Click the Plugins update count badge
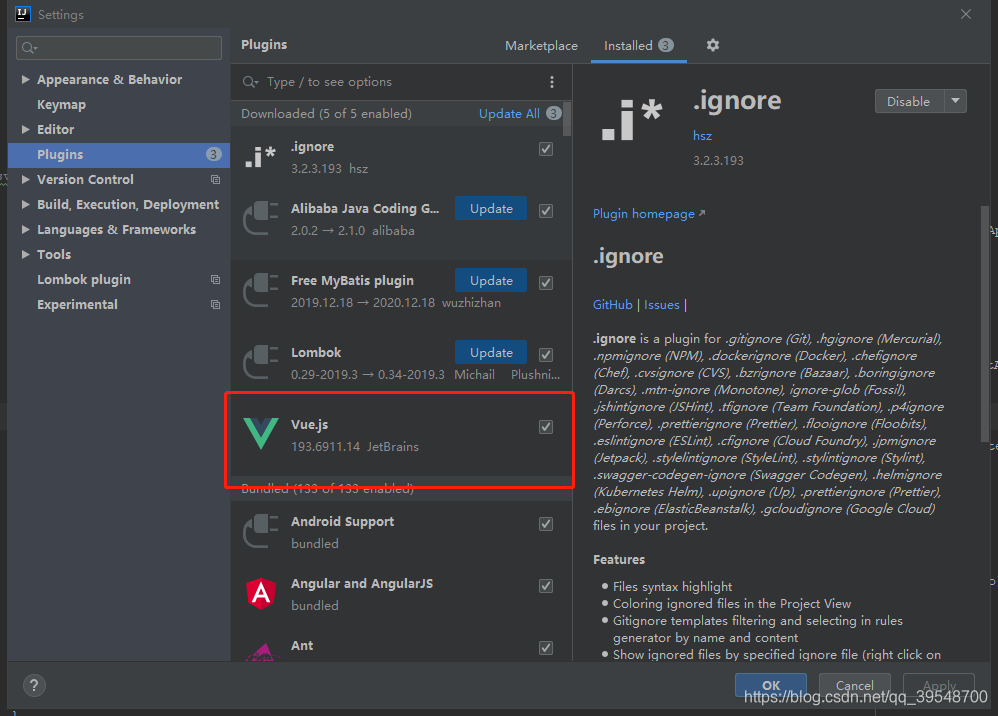This screenshot has width=998, height=716. [x=214, y=155]
